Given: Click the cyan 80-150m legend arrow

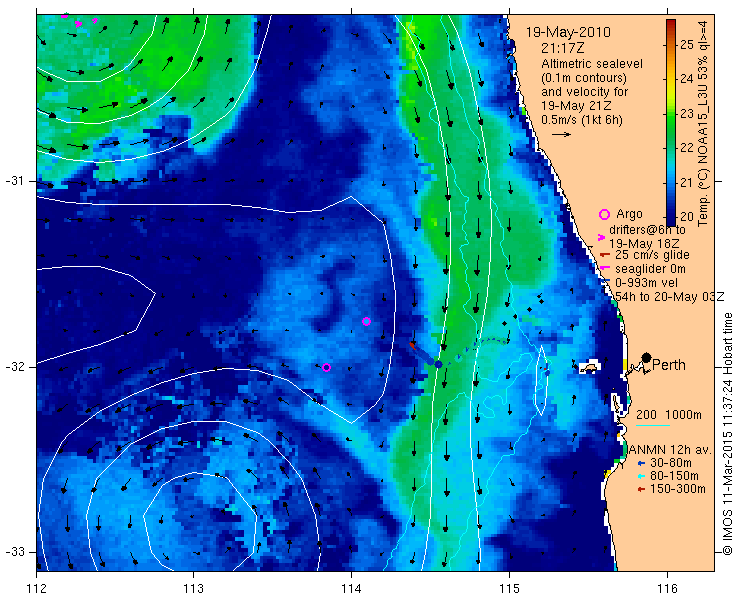Looking at the screenshot, I should tap(640, 476).
